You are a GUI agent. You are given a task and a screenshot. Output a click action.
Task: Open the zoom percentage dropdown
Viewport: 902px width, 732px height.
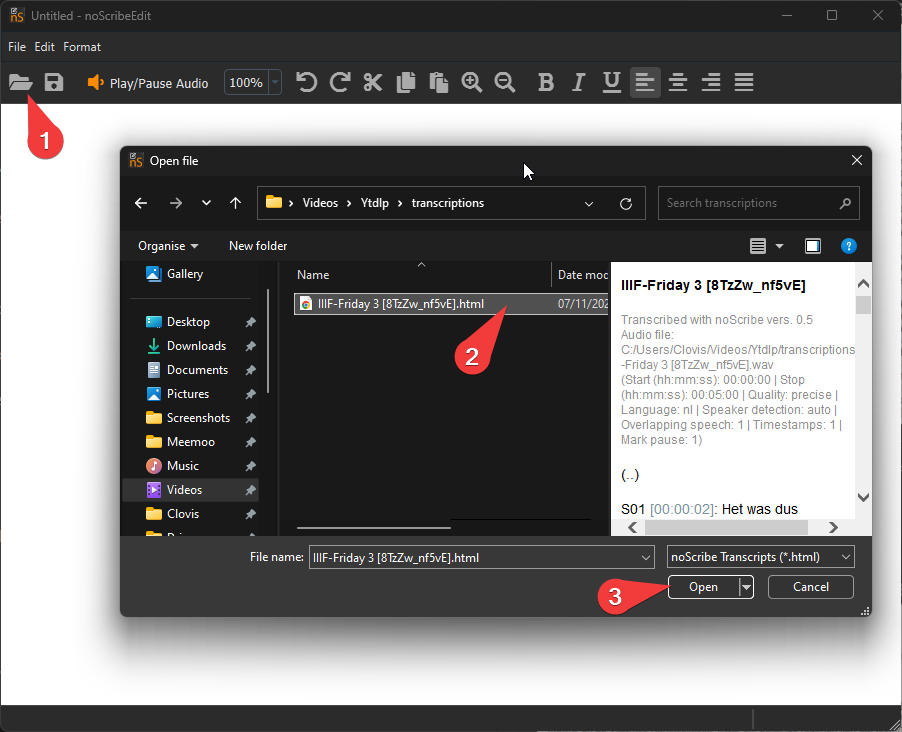pos(275,83)
